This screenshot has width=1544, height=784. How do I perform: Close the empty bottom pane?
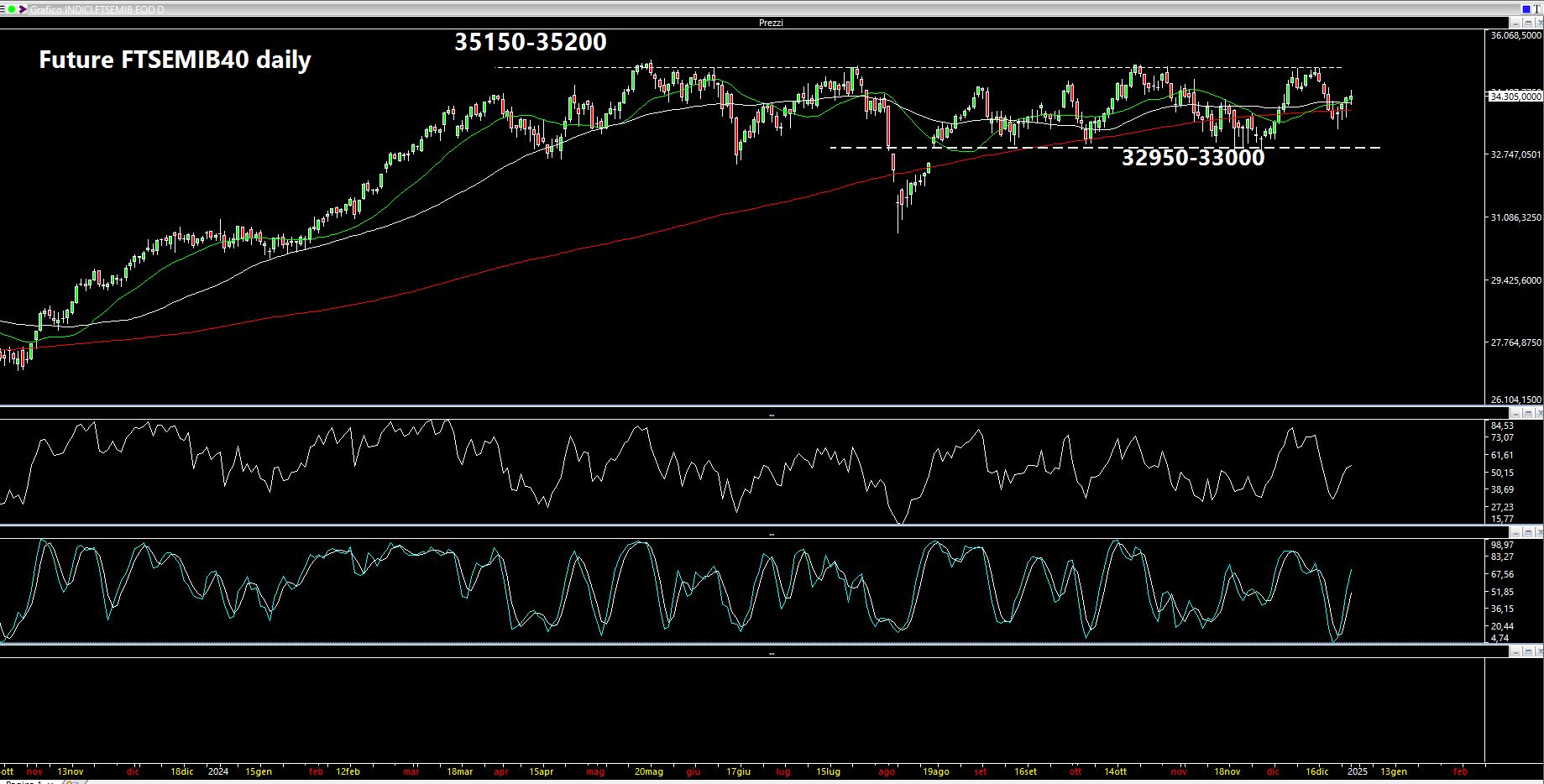point(1540,651)
